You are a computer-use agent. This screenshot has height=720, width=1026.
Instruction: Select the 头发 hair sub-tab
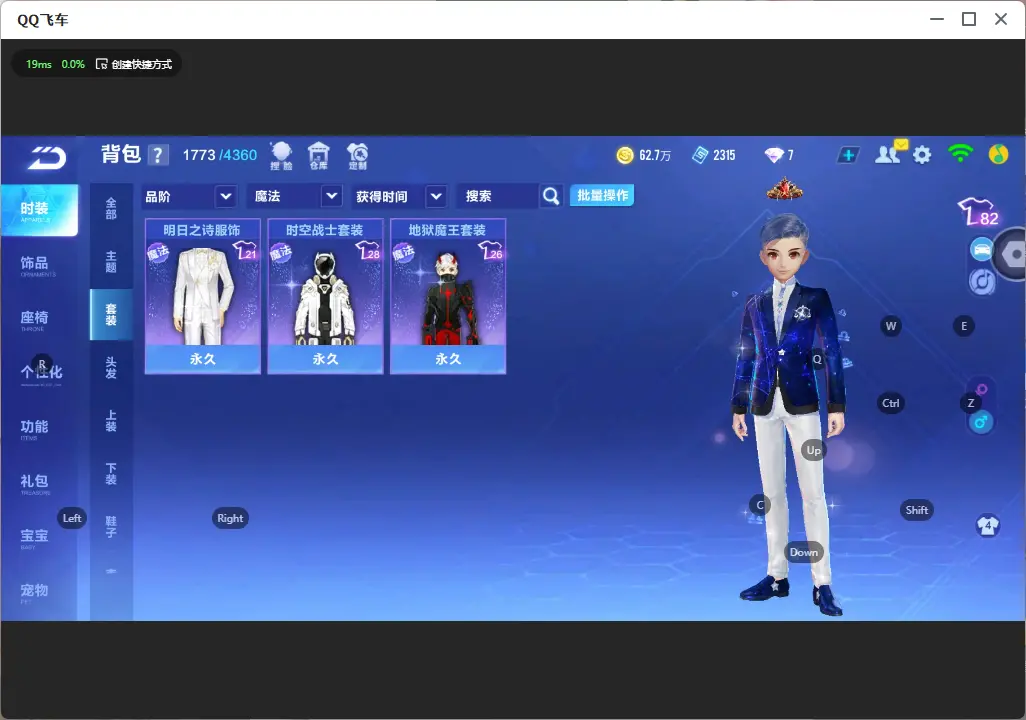pos(111,368)
